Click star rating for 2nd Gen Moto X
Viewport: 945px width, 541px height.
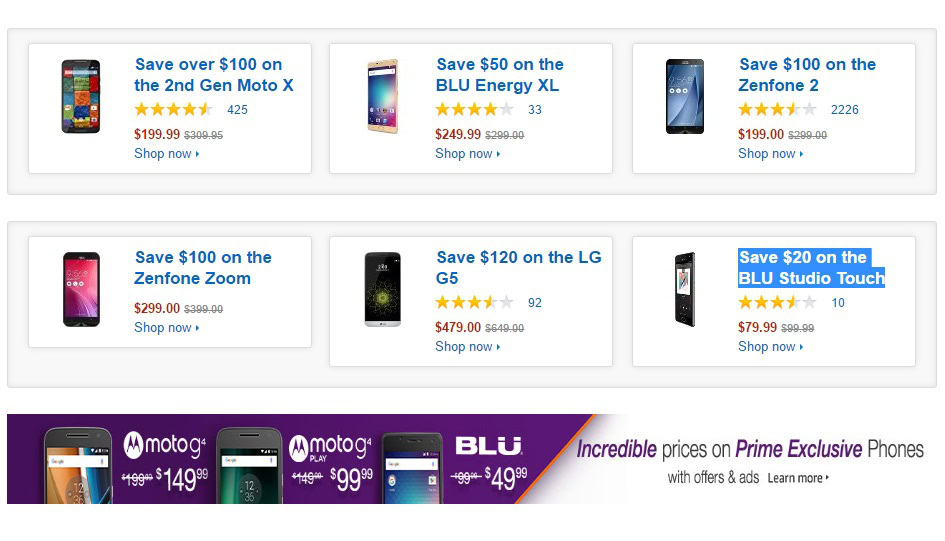pyautogui.click(x=173, y=110)
